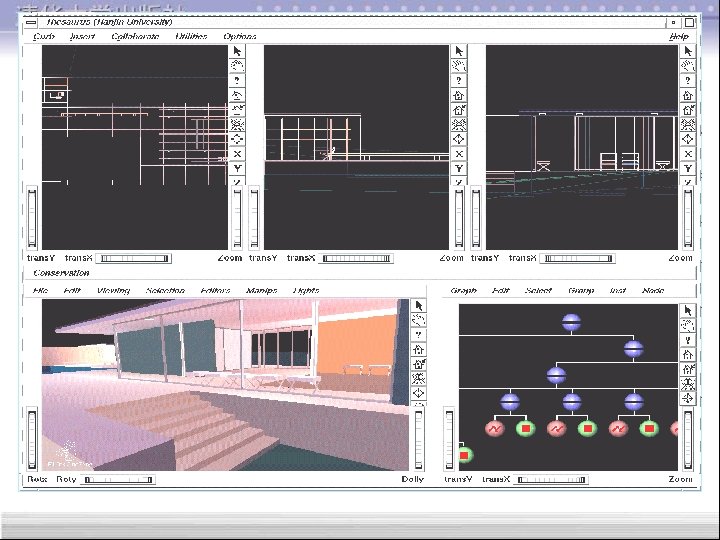
Task: Click the view-all icon in scene graph panel
Action: [x=687, y=383]
